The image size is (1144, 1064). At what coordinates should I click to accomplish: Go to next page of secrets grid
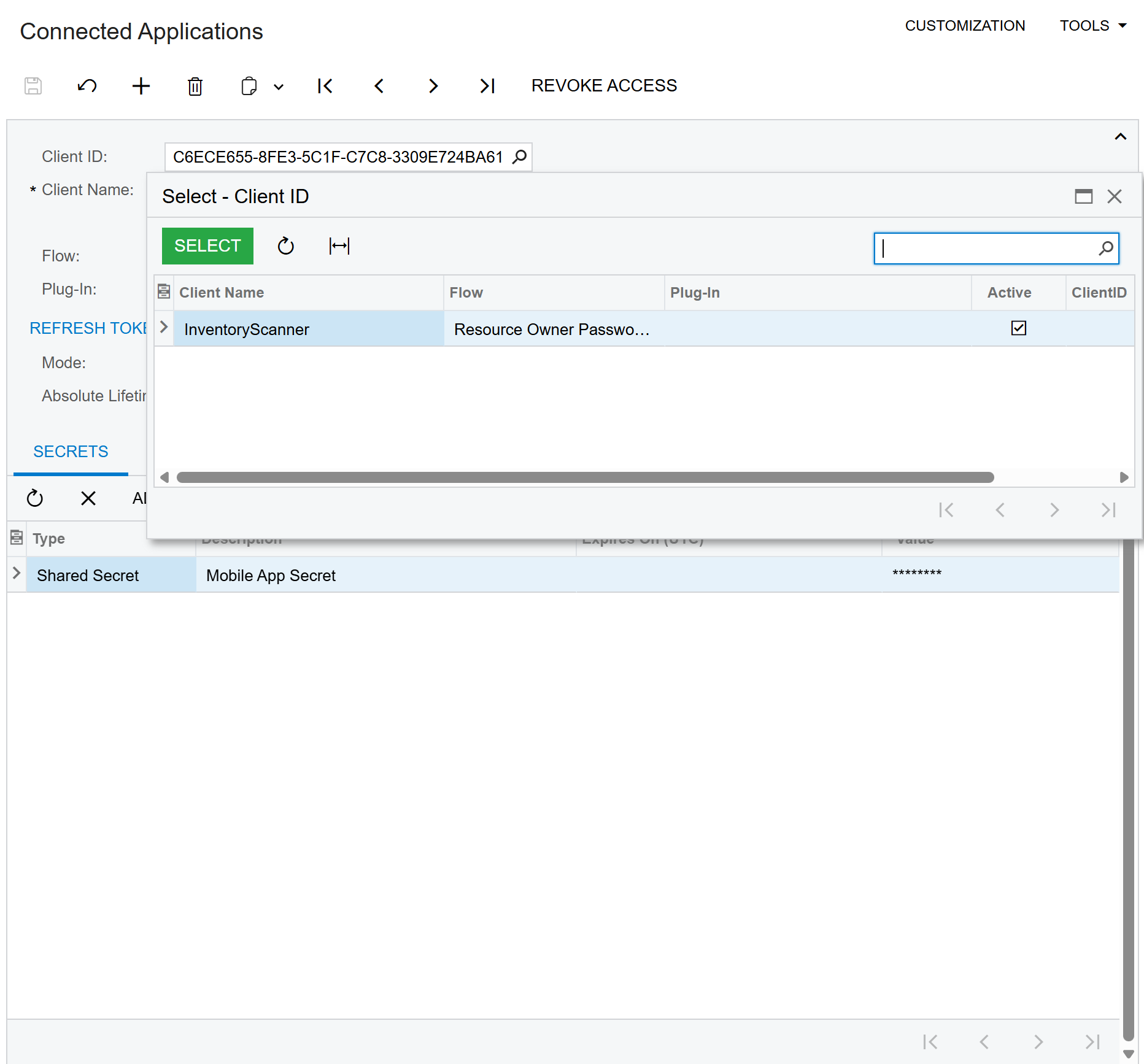pyautogui.click(x=1038, y=1042)
